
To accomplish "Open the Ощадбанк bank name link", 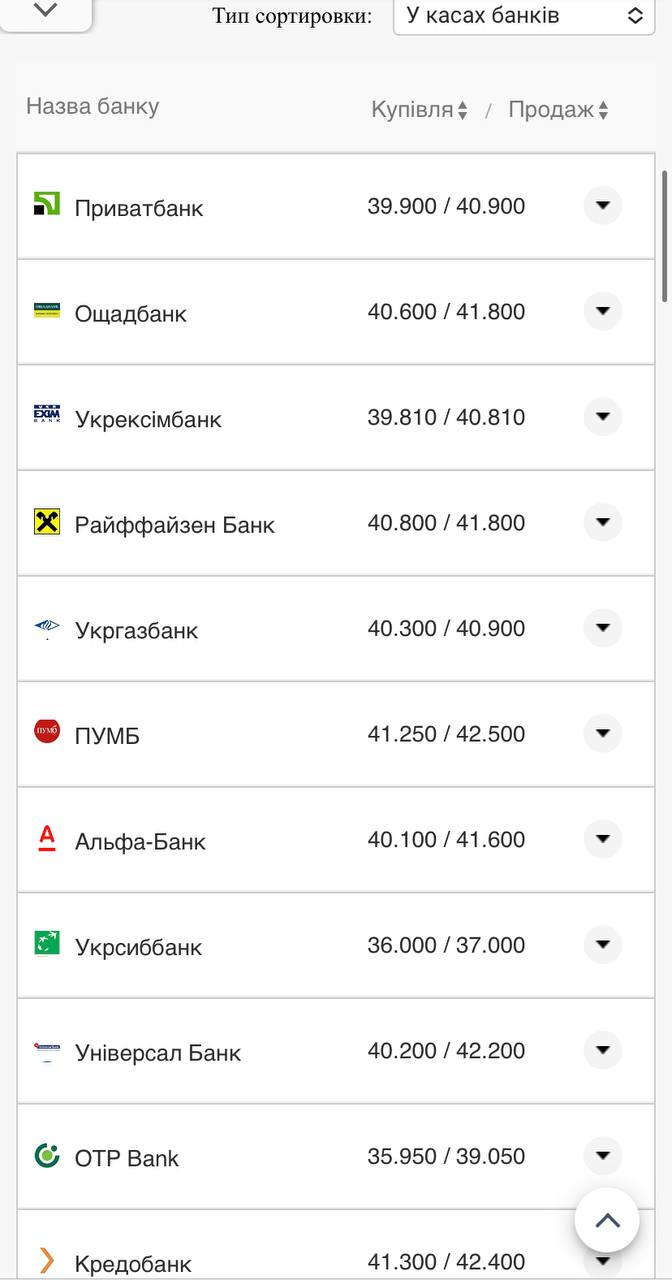I will point(131,314).
